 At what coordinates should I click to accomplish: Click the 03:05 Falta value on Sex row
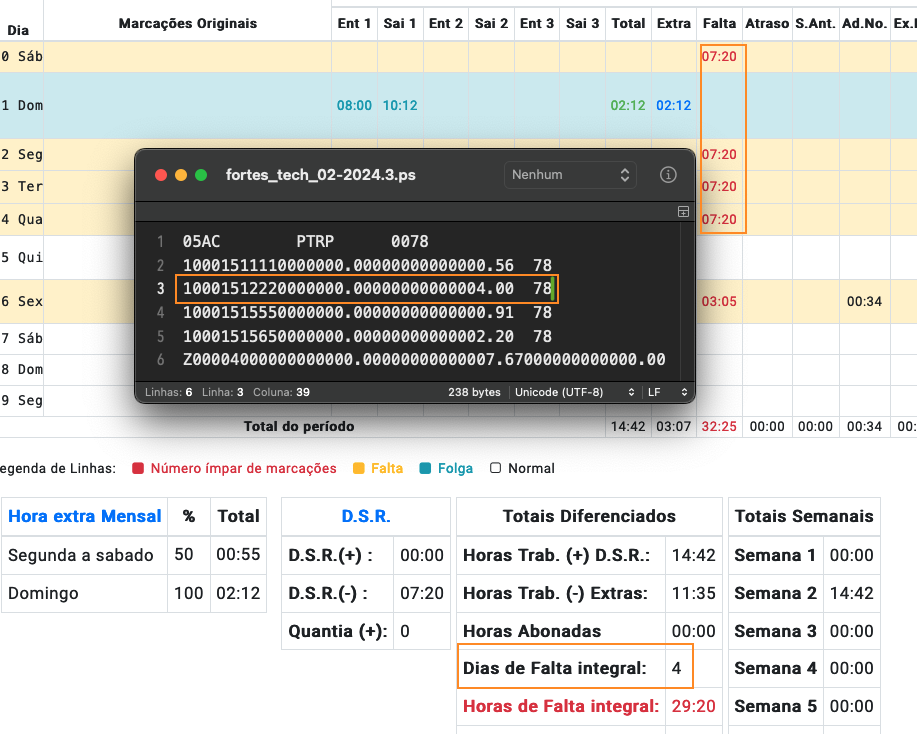click(719, 302)
